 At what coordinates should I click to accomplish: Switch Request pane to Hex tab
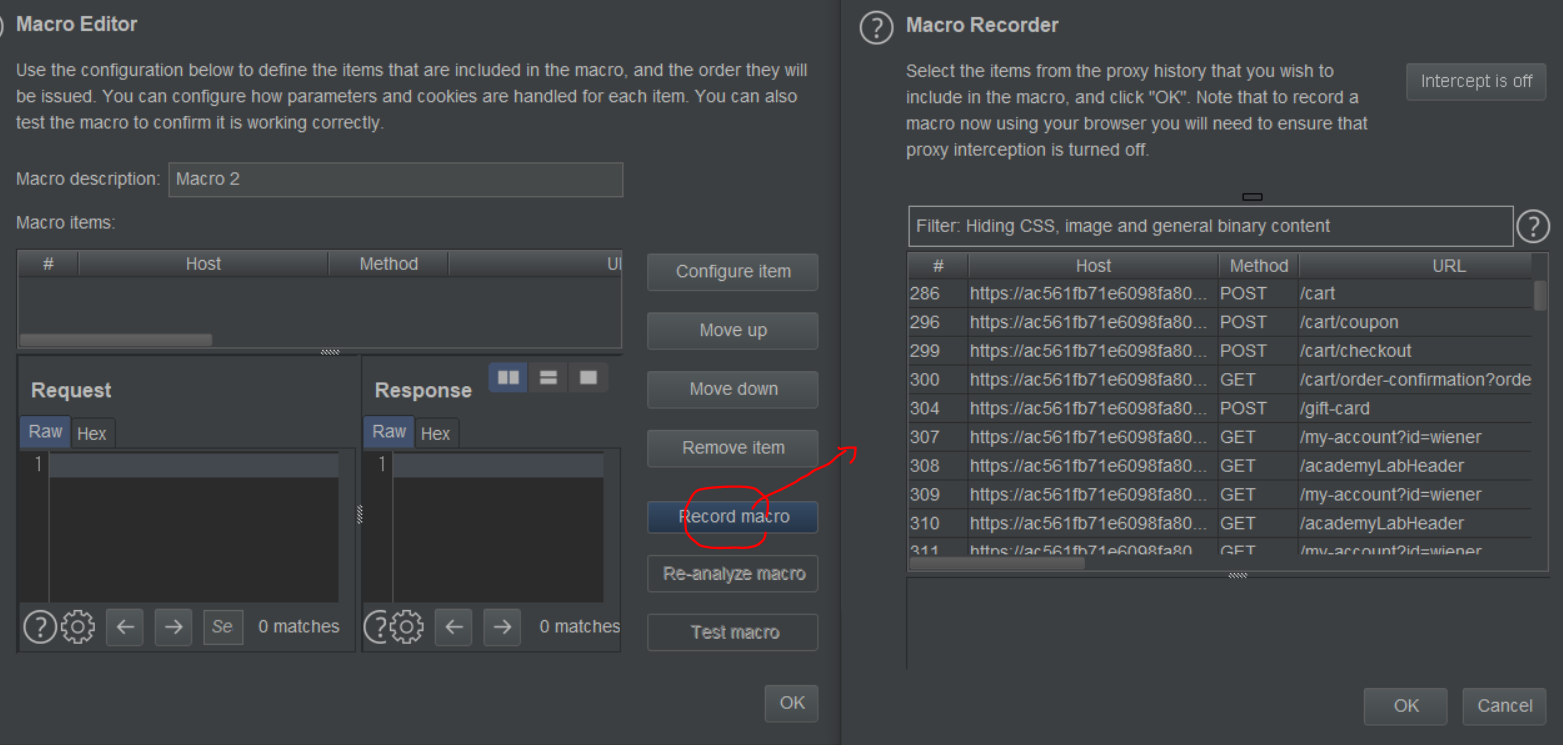pyautogui.click(x=92, y=433)
